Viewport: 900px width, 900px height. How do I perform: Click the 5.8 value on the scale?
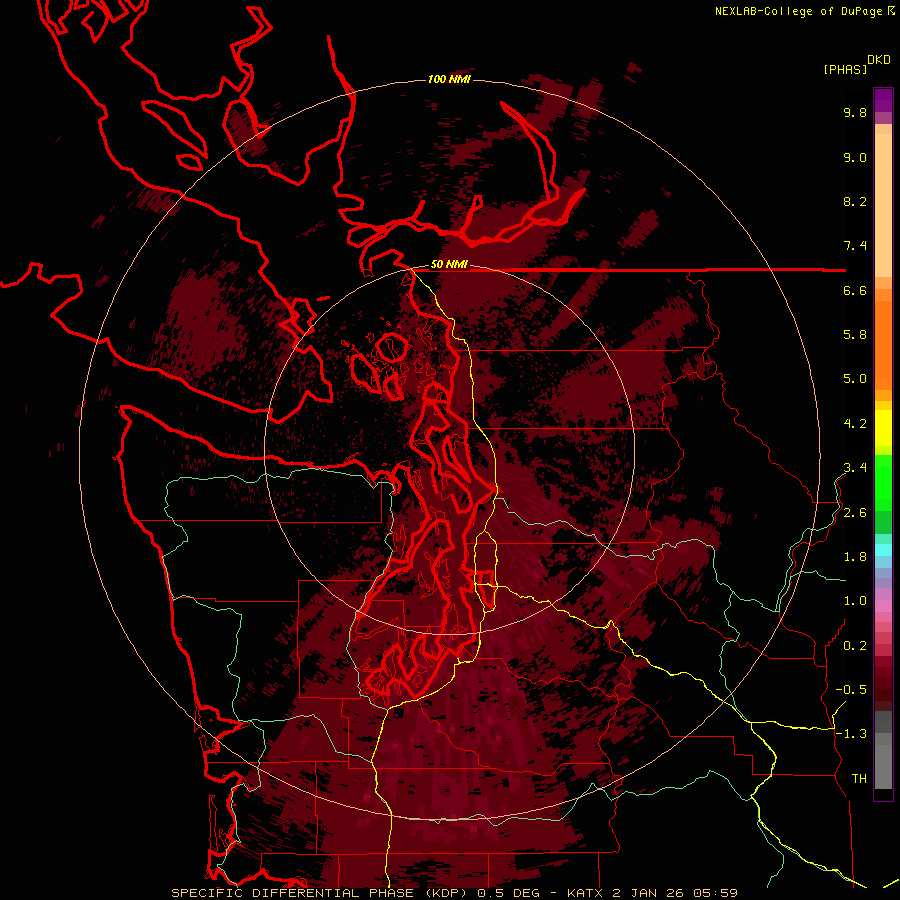pyautogui.click(x=855, y=335)
